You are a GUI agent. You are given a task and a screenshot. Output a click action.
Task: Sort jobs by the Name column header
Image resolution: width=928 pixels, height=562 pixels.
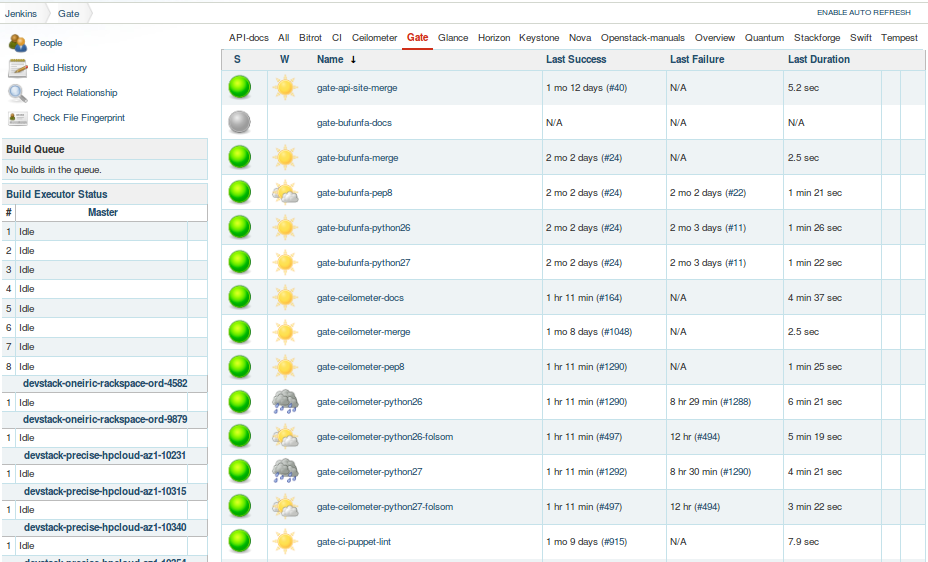(330, 59)
